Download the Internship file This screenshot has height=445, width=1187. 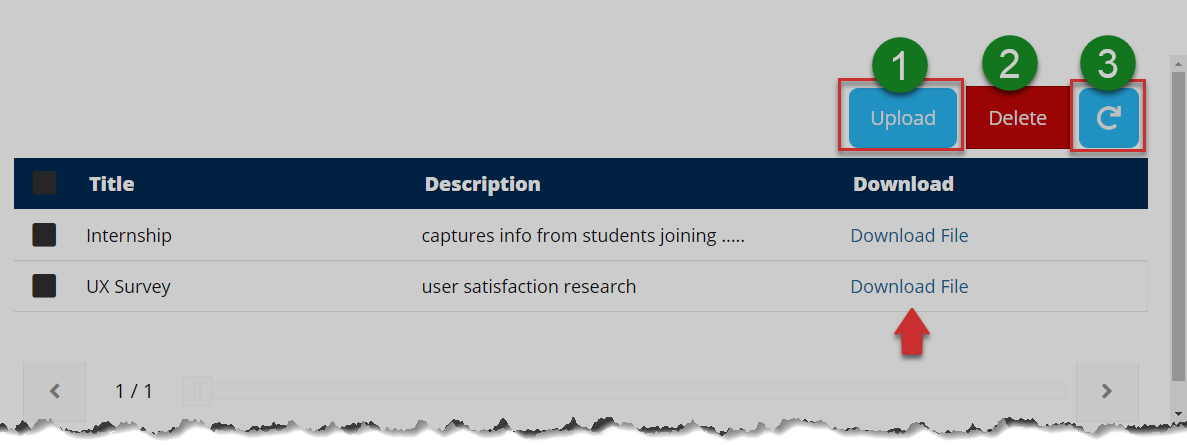(x=909, y=236)
